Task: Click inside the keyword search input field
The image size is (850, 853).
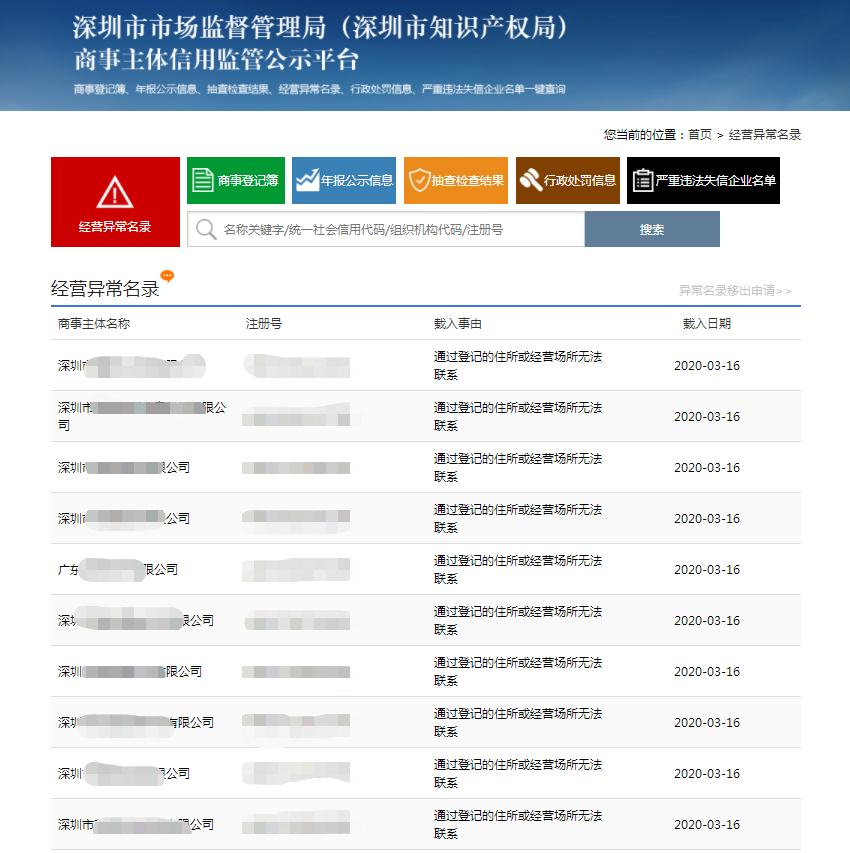Action: coord(390,229)
